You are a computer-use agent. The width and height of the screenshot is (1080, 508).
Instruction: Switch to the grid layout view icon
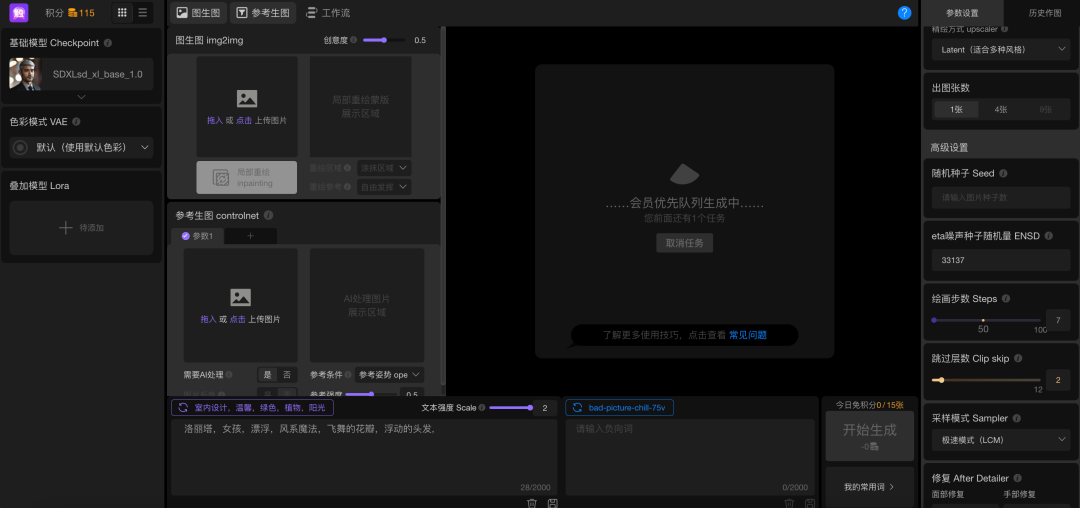[122, 12]
